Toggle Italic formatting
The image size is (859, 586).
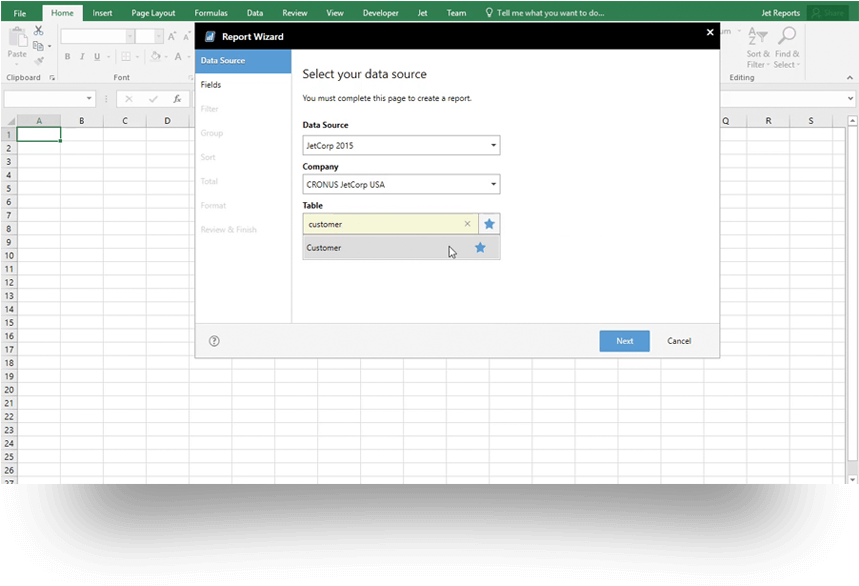click(82, 56)
